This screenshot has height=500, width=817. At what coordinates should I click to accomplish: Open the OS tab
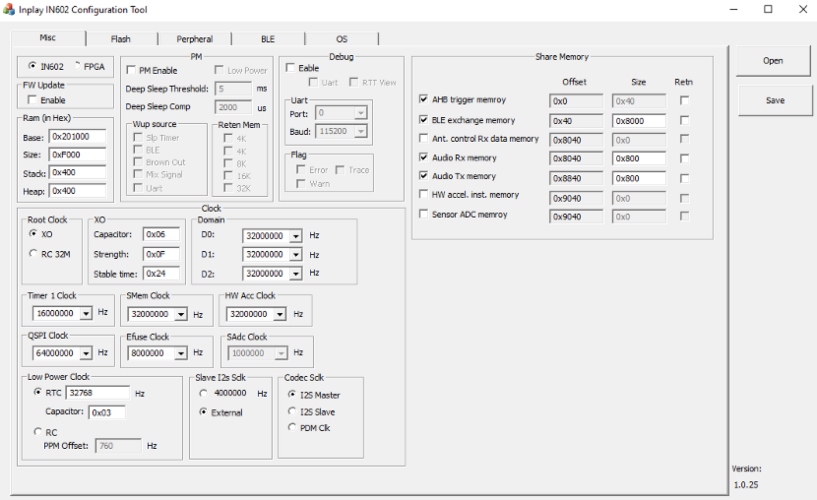click(x=342, y=39)
